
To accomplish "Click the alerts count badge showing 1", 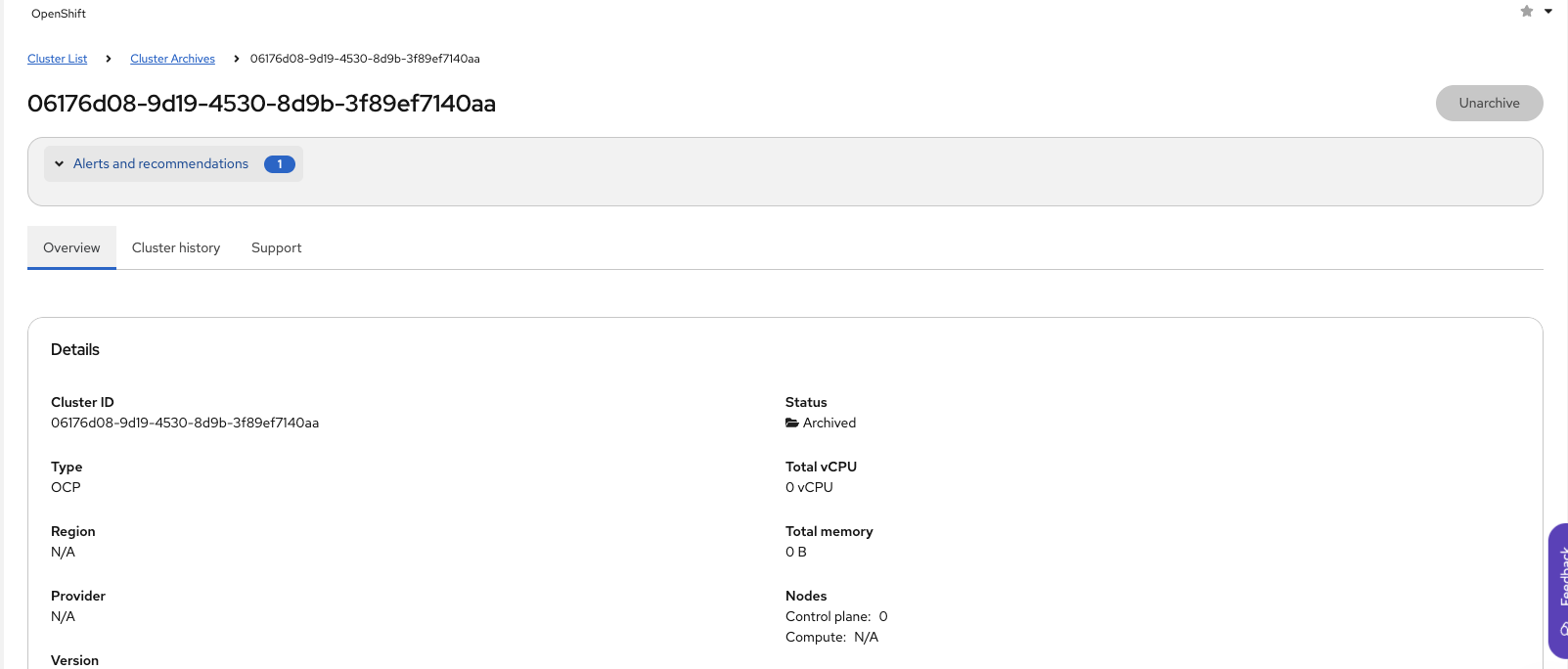I will tap(279, 164).
